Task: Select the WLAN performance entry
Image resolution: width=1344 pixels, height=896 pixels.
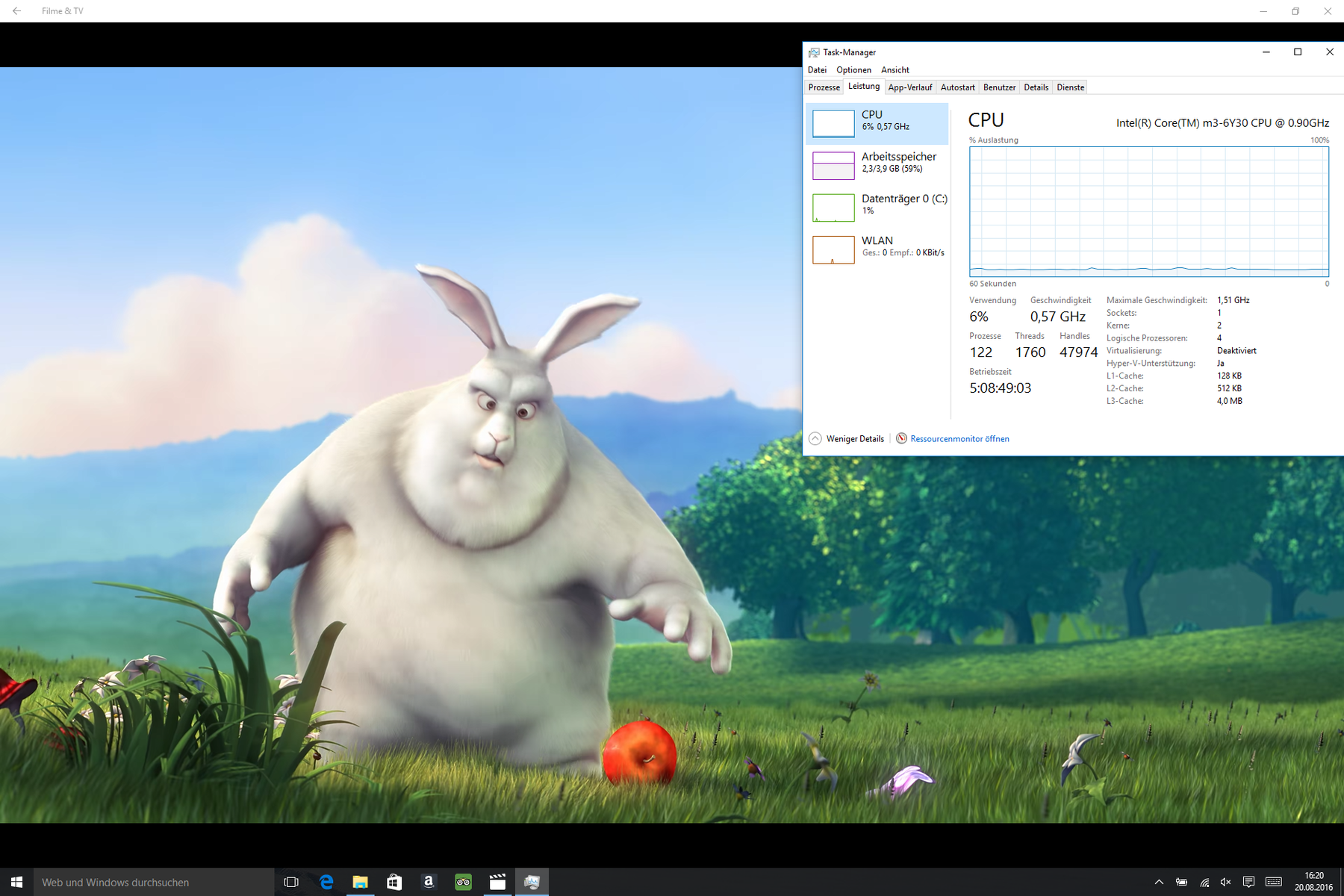Action: (877, 249)
